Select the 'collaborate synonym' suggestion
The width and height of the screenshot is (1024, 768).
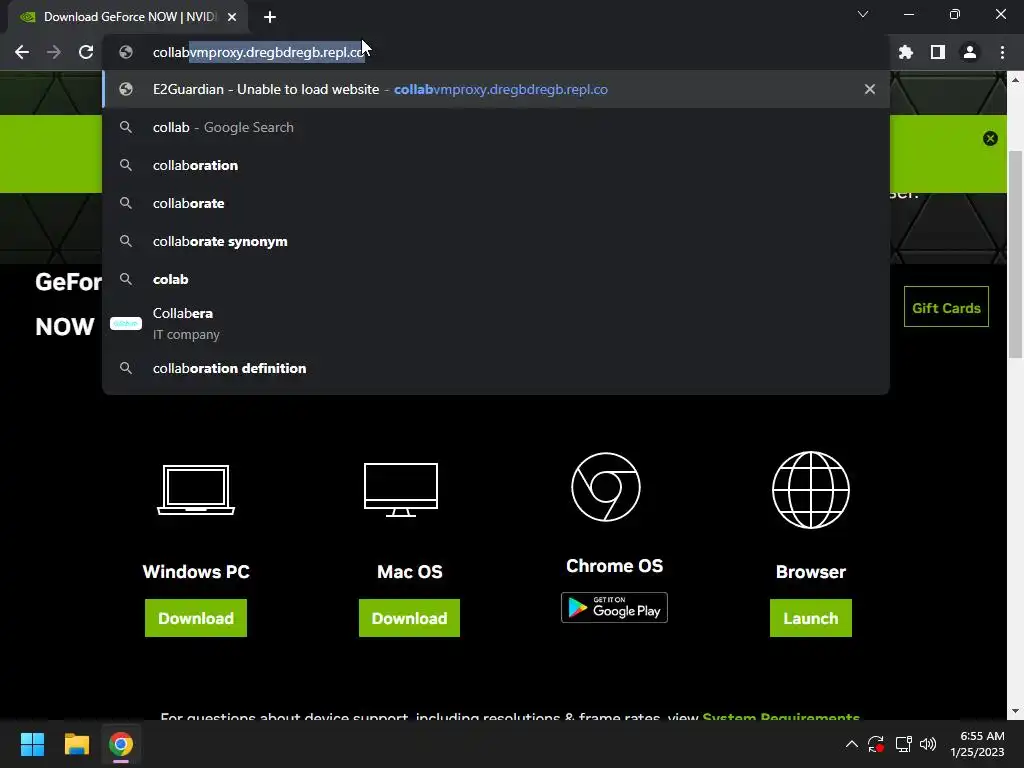[496, 241]
